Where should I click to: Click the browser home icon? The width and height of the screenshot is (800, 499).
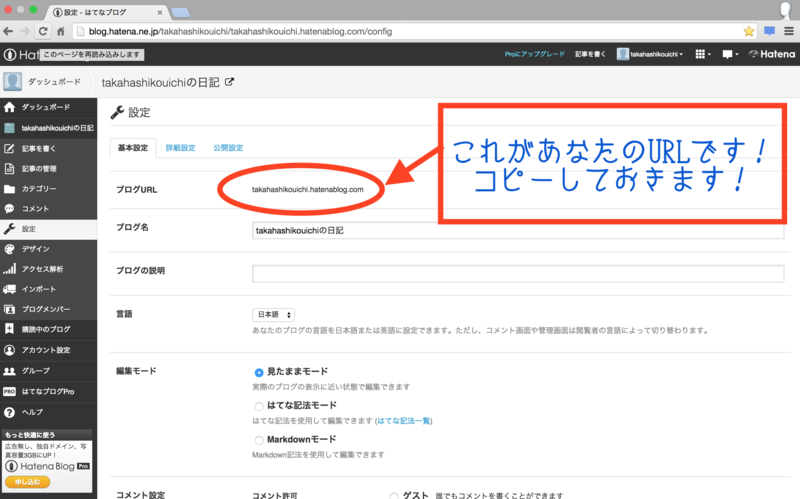61,31
